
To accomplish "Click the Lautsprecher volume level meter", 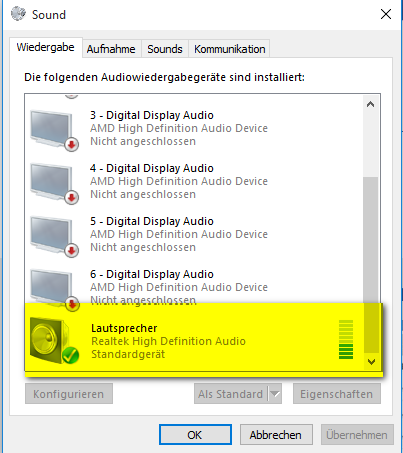I will (x=346, y=339).
